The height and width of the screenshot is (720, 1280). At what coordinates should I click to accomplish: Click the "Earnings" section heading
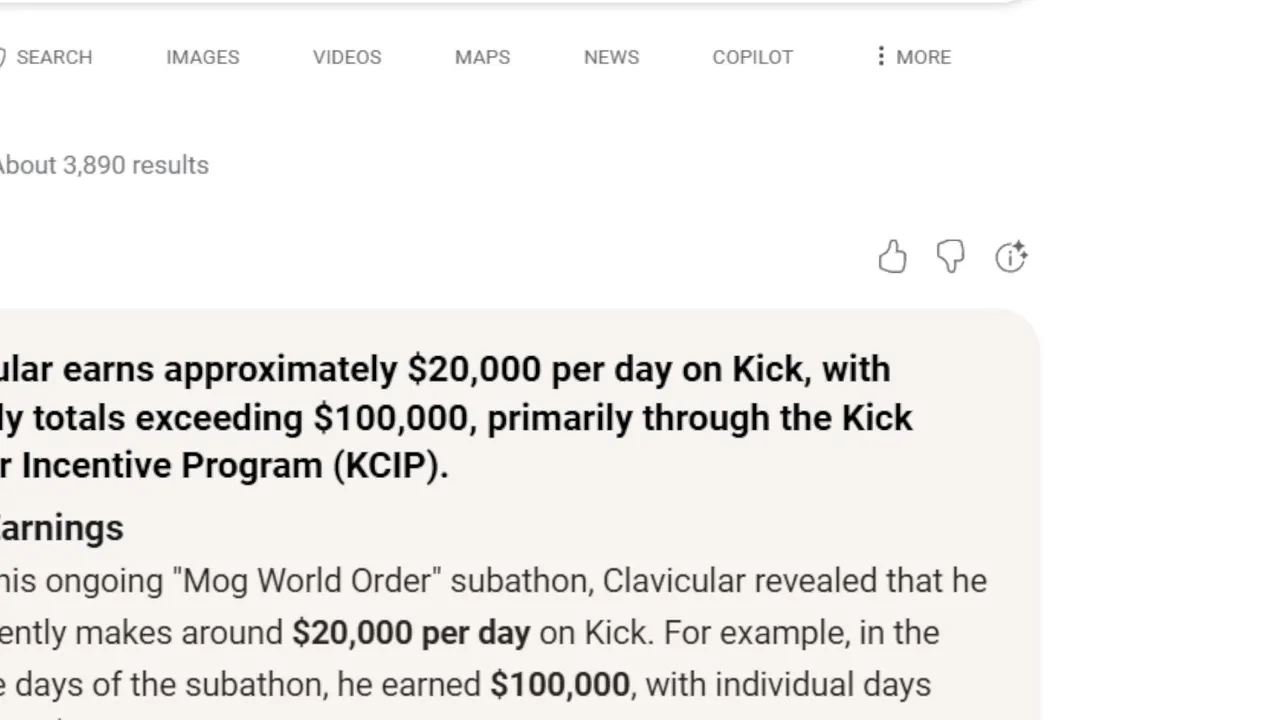62,527
